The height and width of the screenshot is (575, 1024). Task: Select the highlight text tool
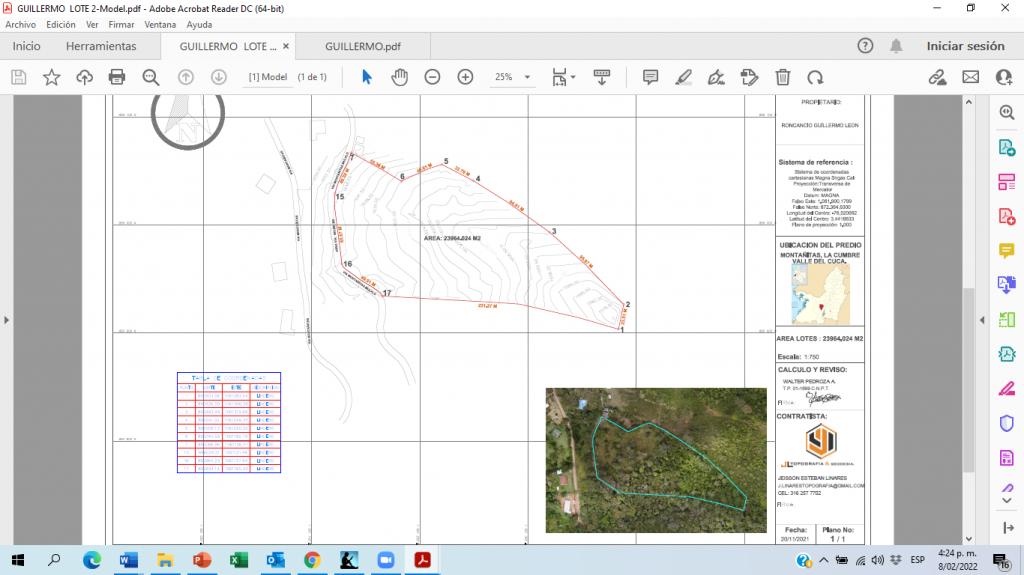pos(683,77)
